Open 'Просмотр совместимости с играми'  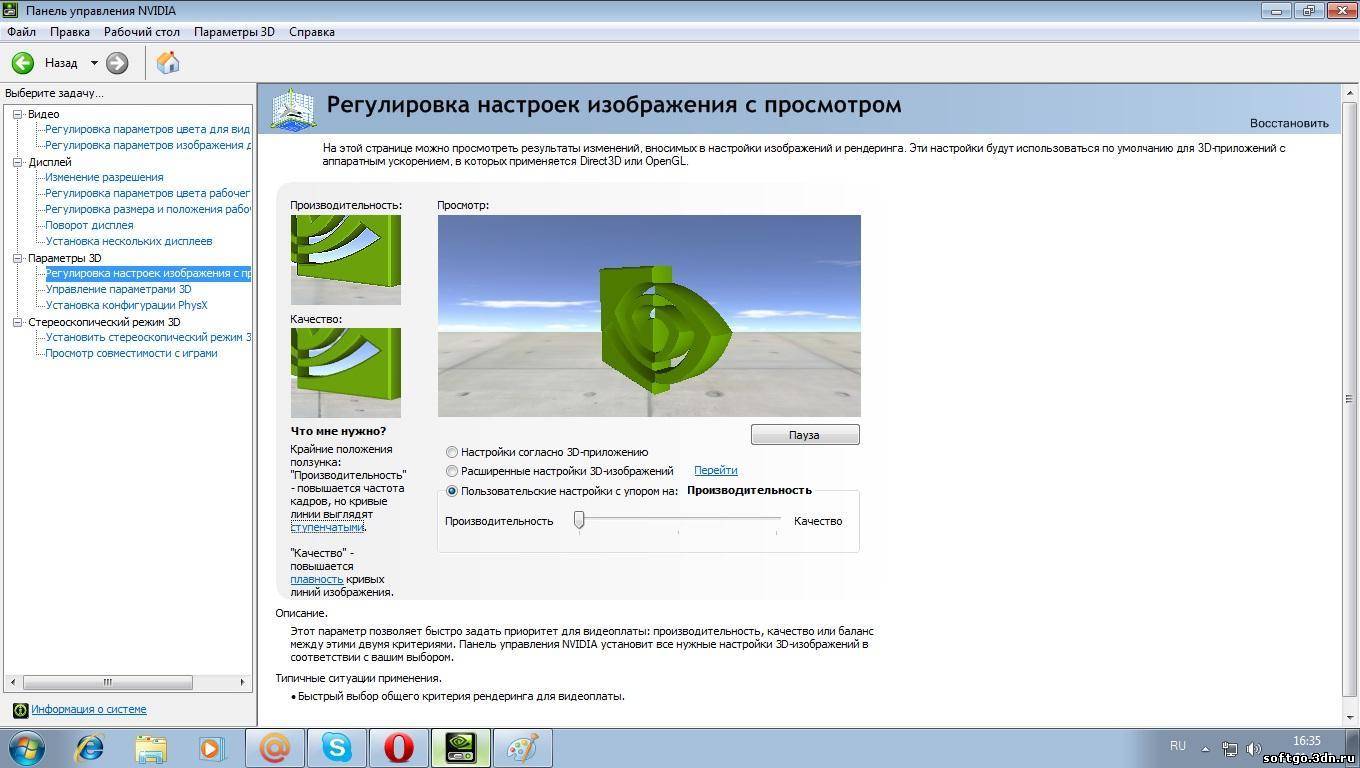click(131, 354)
